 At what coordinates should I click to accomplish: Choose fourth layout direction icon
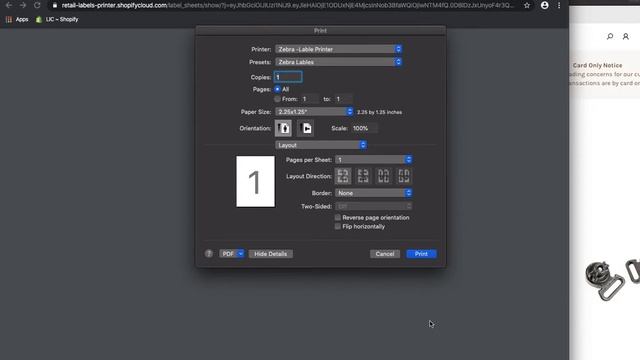point(404,176)
